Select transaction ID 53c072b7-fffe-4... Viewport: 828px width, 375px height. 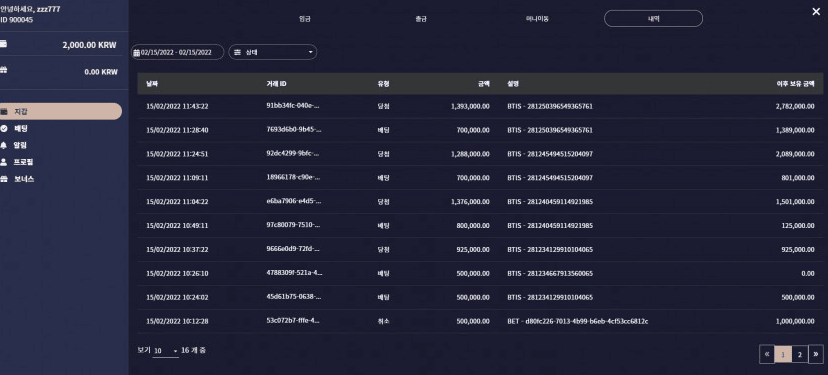click(293, 321)
